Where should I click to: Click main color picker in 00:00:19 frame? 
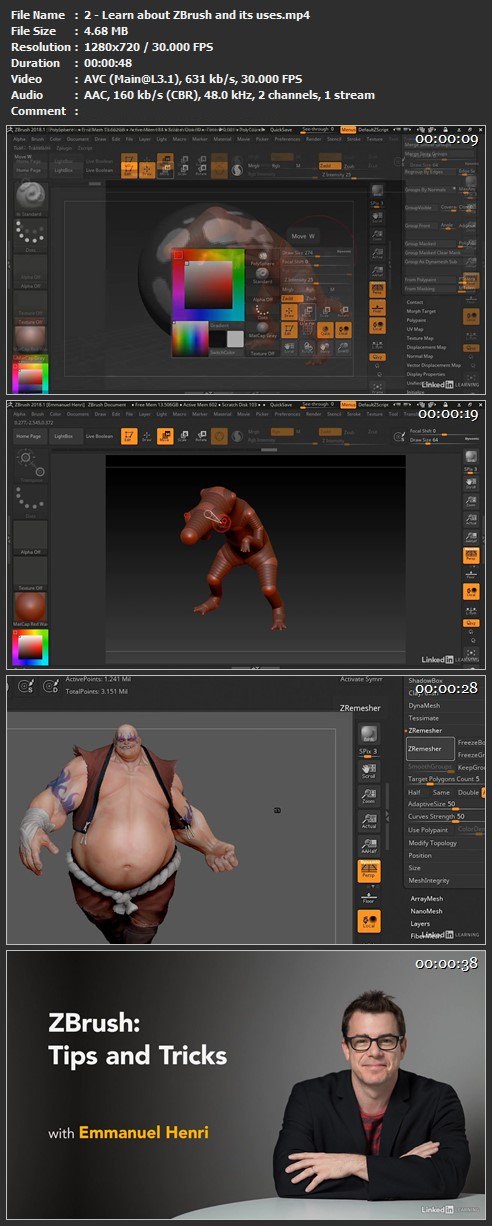click(30, 647)
